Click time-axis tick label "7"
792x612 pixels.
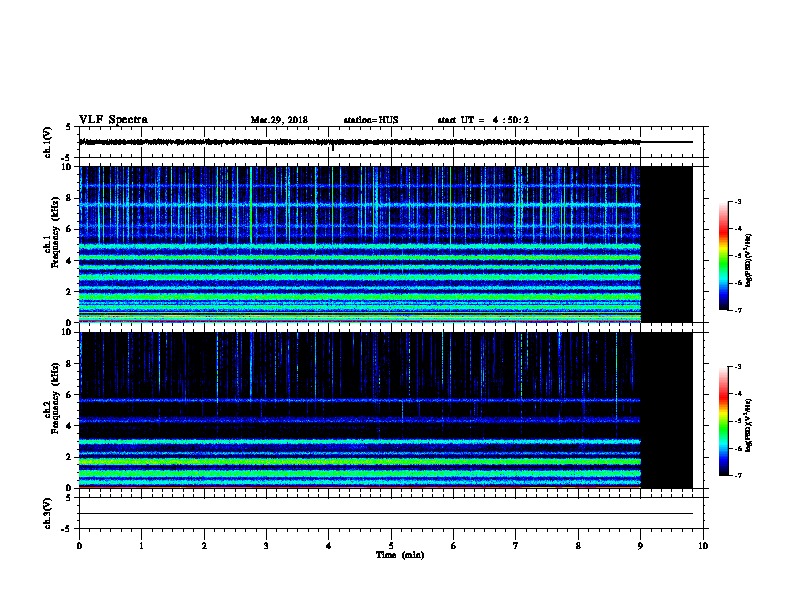click(x=516, y=546)
